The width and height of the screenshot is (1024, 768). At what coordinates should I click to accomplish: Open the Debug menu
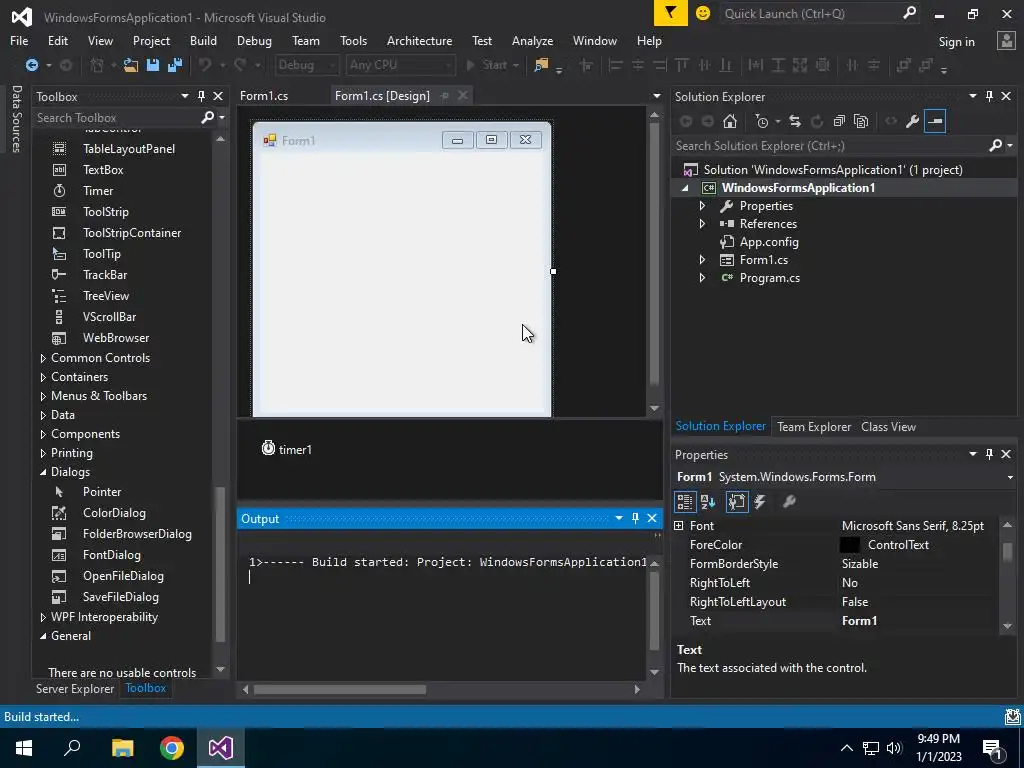coord(254,40)
